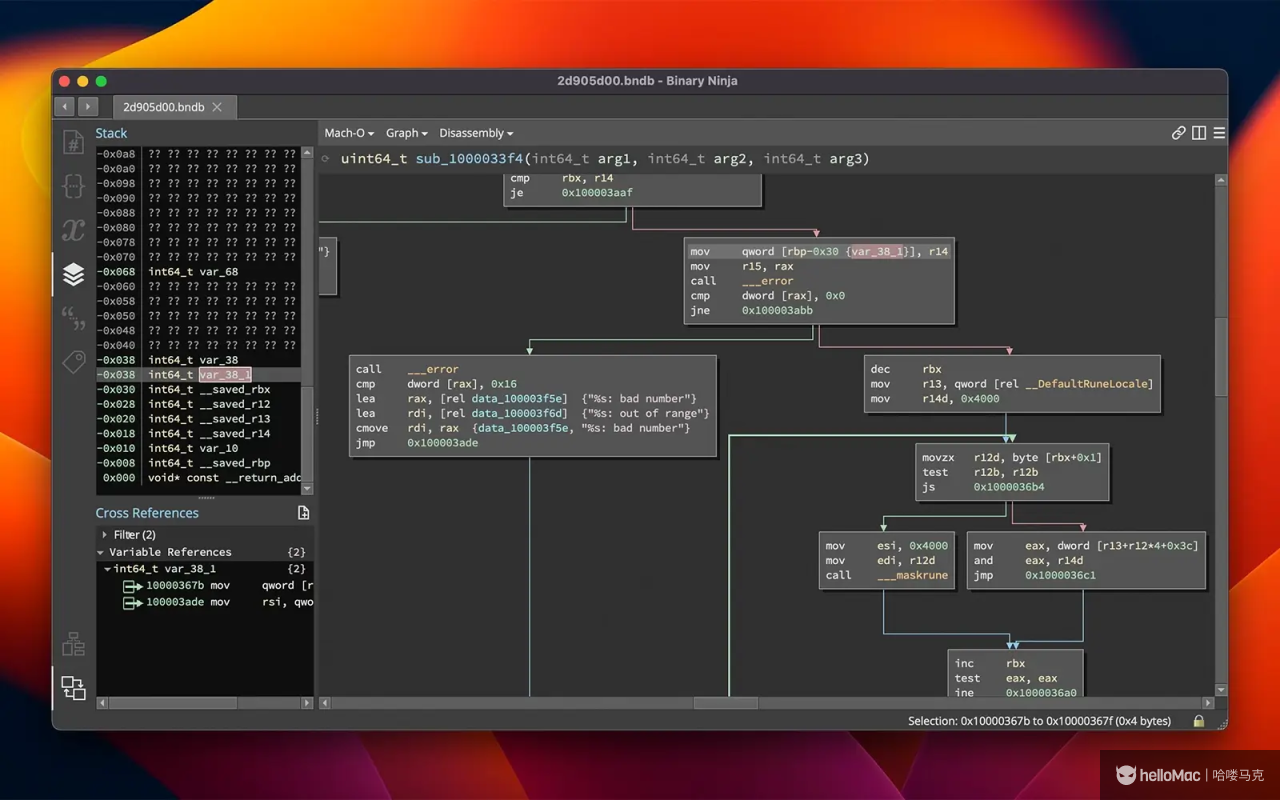Click the icon left of function signature
1280x800 pixels.
coord(326,158)
